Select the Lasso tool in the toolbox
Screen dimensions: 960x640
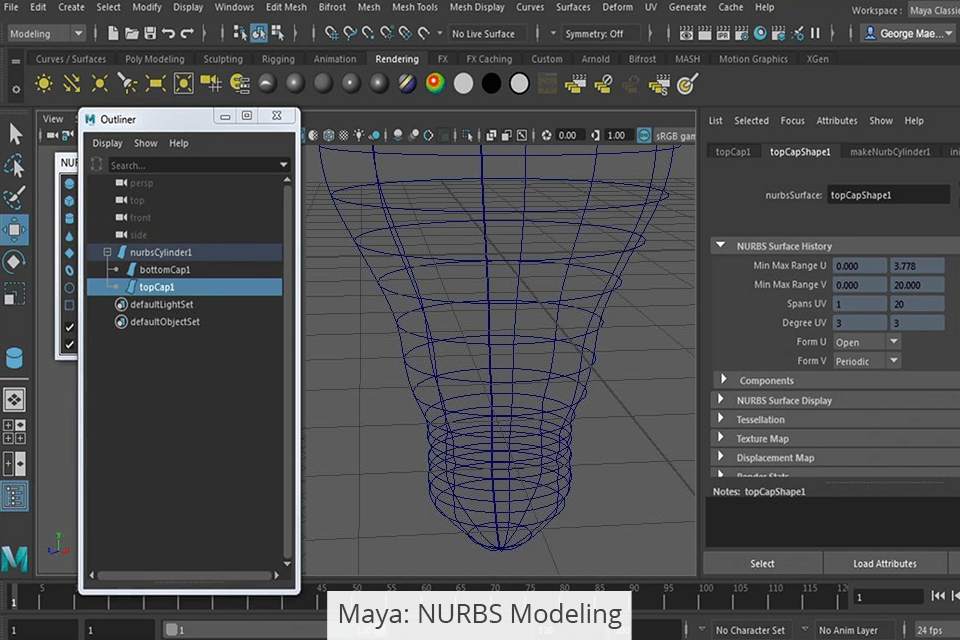pyautogui.click(x=15, y=165)
